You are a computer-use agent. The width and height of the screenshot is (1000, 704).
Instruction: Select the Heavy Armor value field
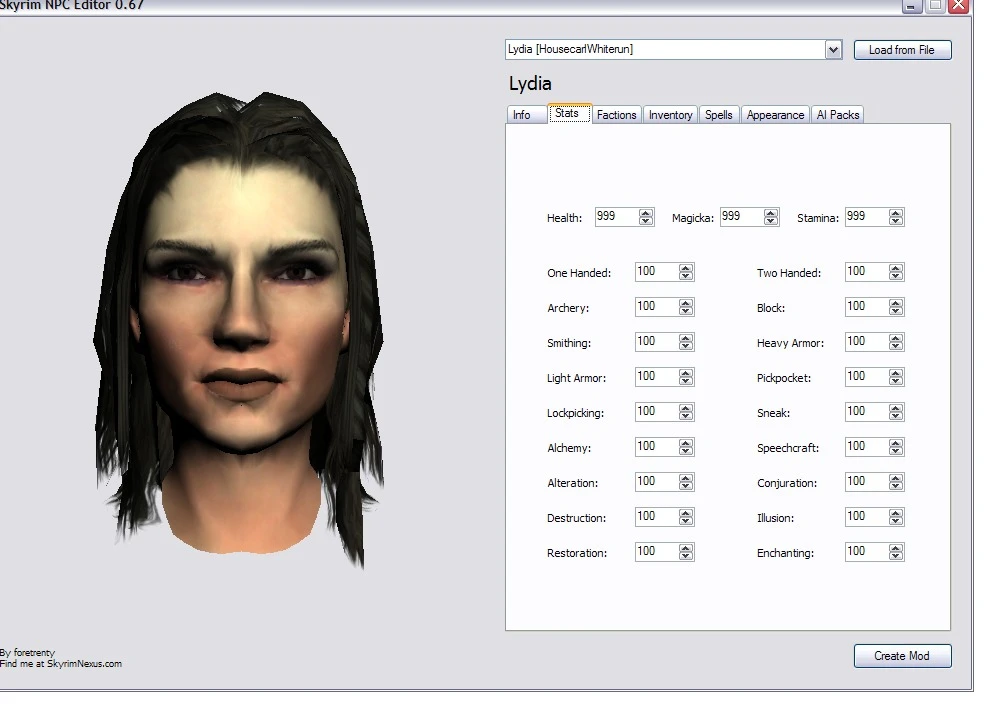[867, 342]
